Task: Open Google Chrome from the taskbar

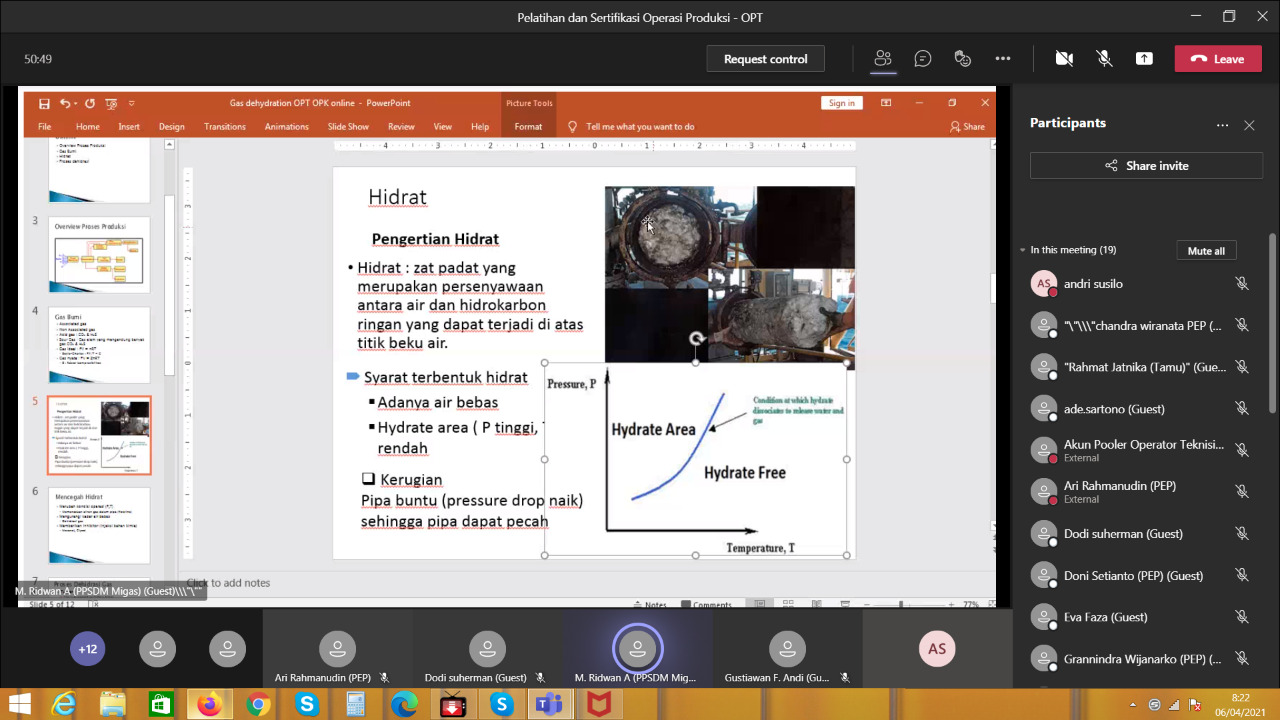Action: pyautogui.click(x=258, y=704)
